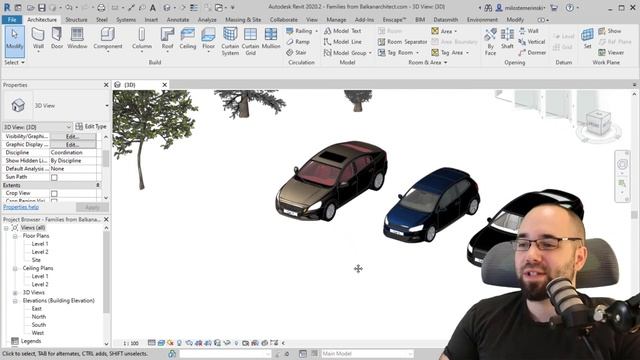This screenshot has height=360, width=640.
Task: Select the Site floor plan
Action: click(x=36, y=260)
